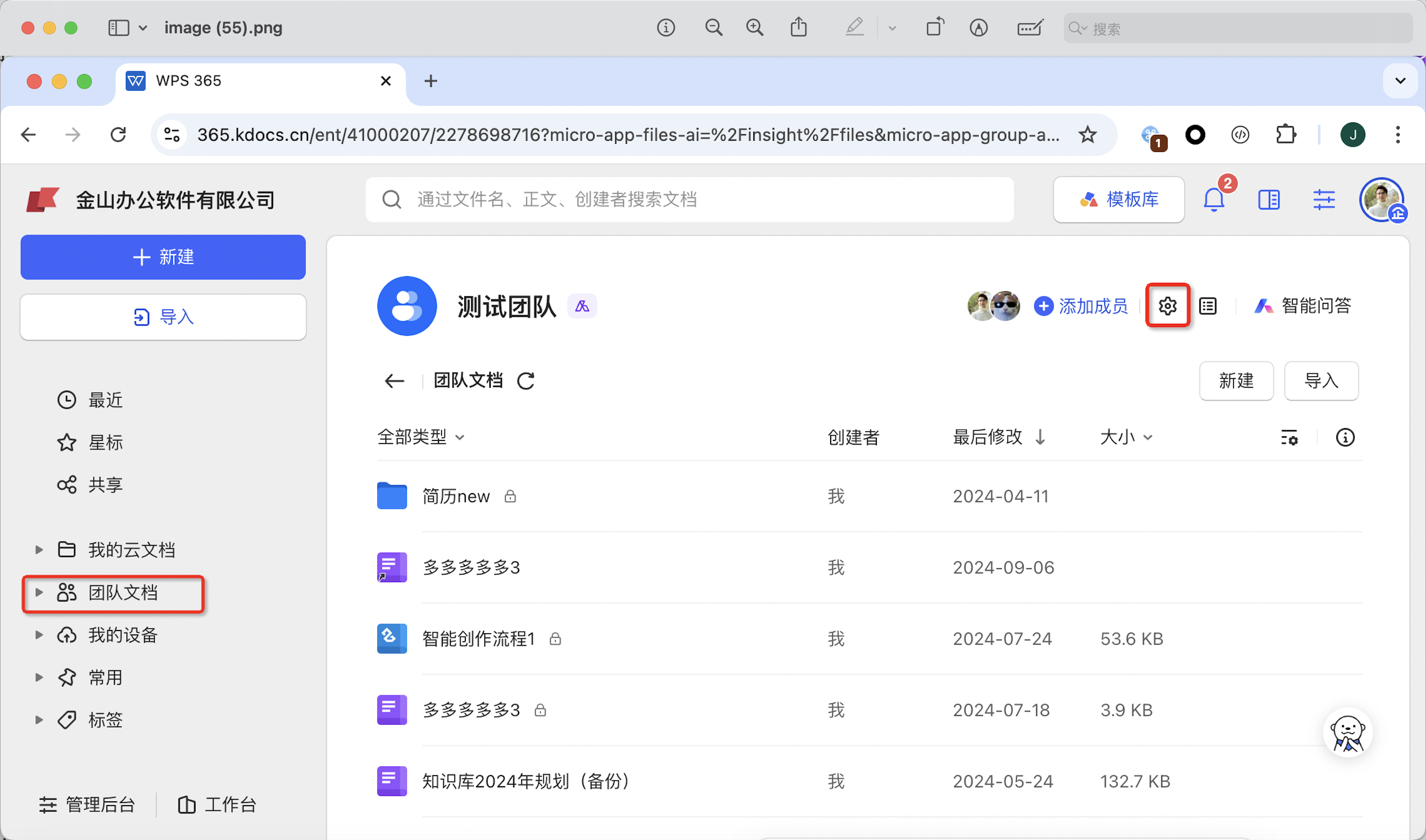Bookmark page with star in address bar
Viewport: 1426px width, 840px height.
point(1087,135)
